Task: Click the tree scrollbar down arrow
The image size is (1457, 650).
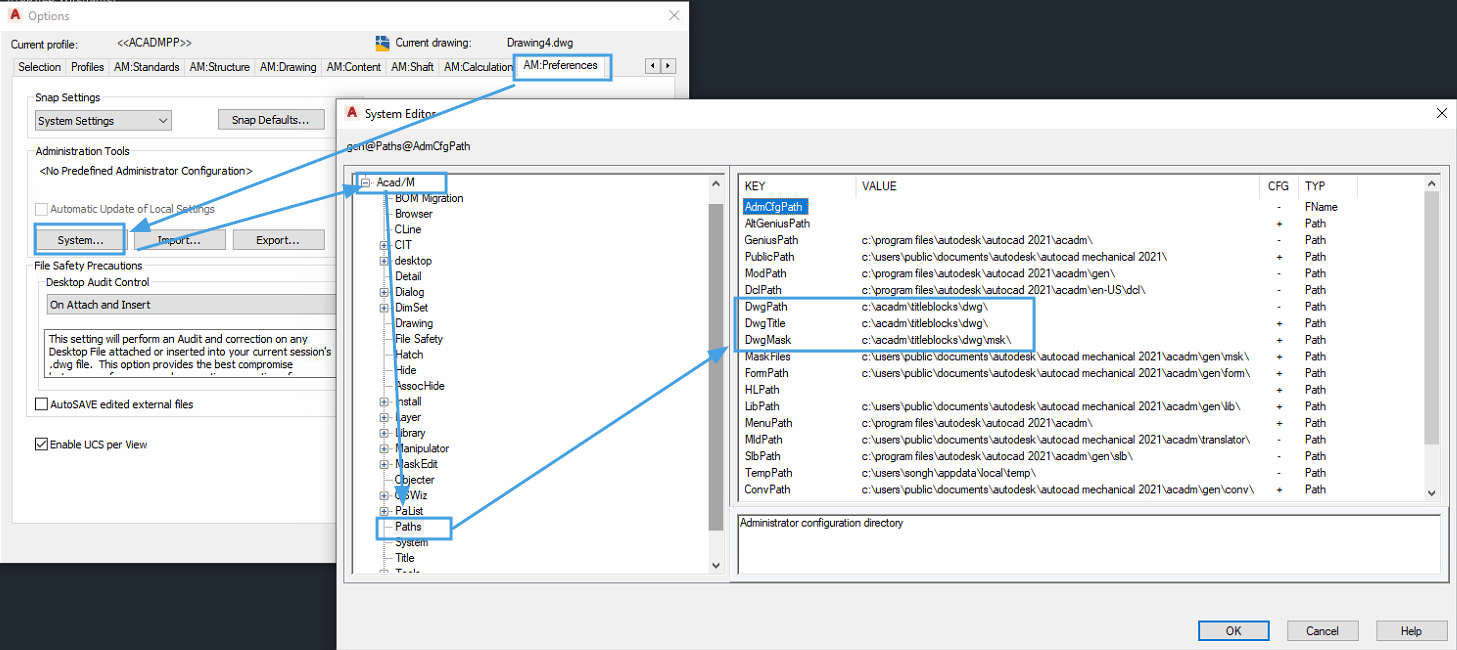Action: (x=715, y=564)
